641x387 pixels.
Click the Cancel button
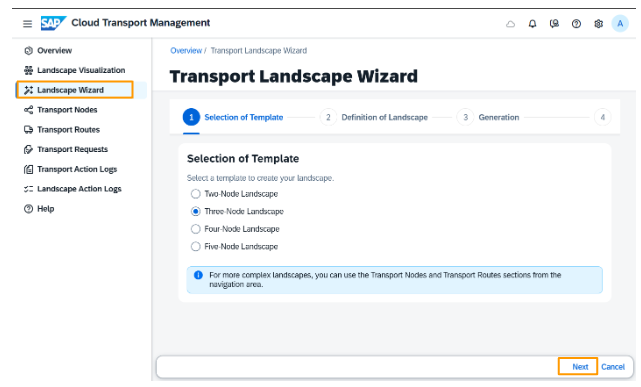tap(613, 367)
